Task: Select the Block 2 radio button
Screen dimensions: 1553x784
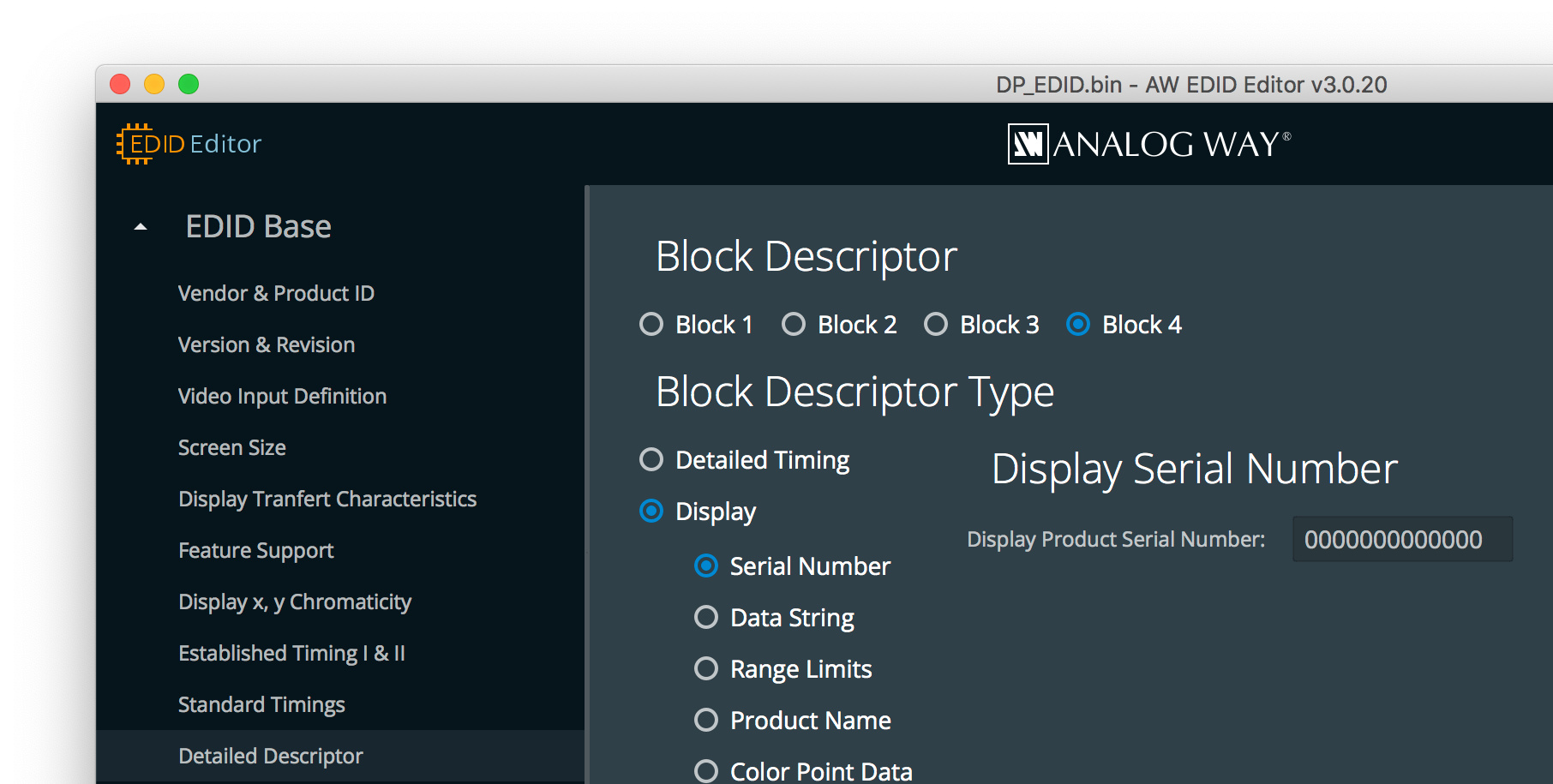Action: (794, 325)
